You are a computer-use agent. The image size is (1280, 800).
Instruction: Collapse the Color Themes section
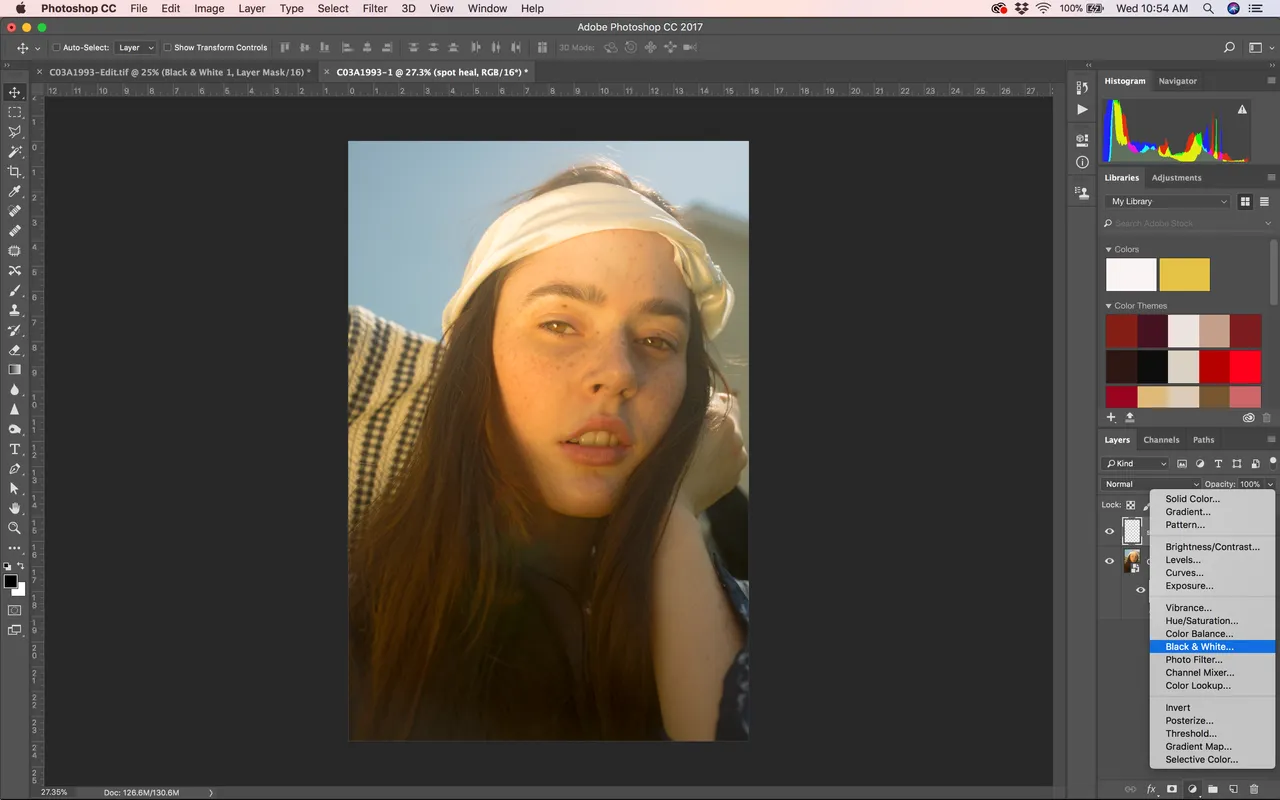coord(1108,306)
